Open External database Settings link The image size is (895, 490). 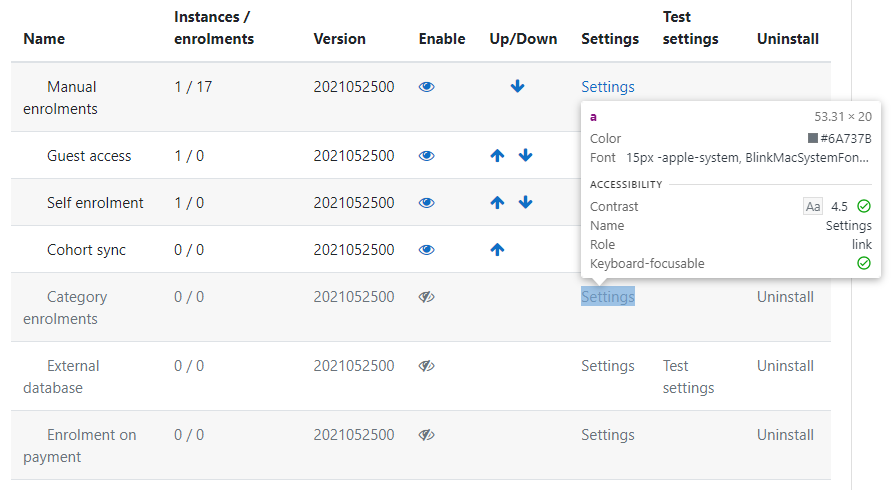(x=608, y=366)
